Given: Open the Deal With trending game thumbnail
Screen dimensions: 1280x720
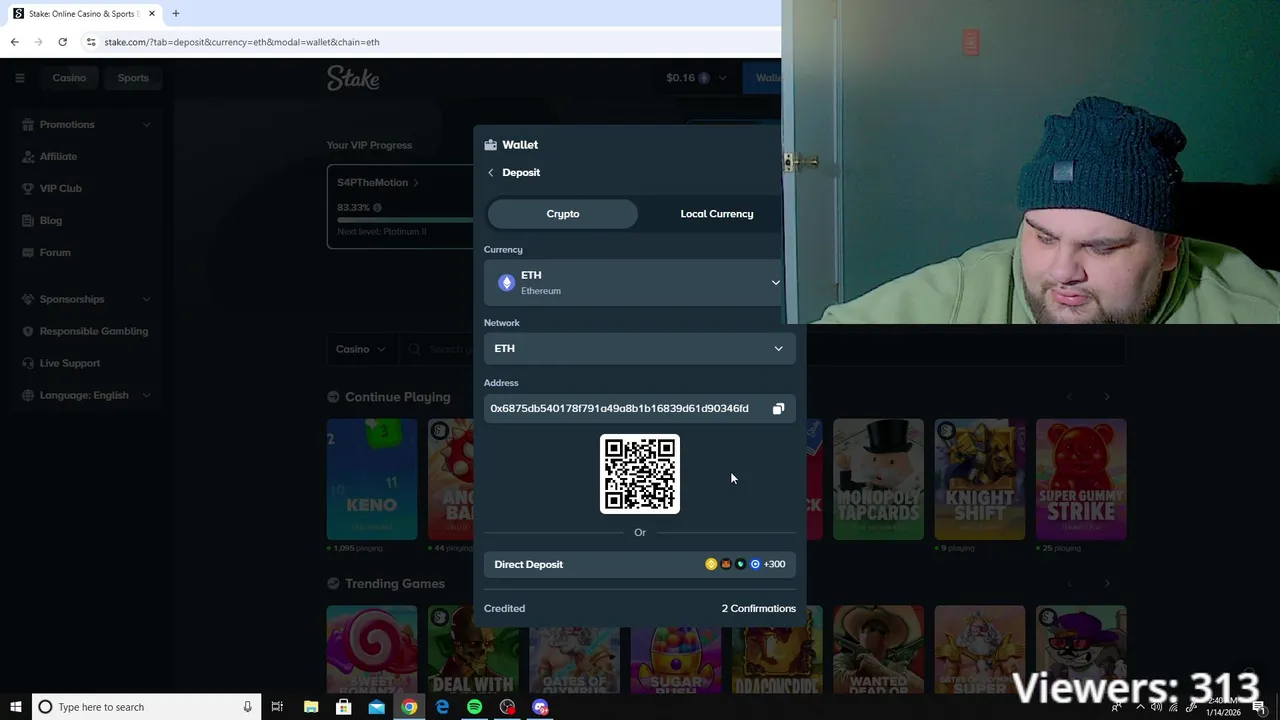Looking at the screenshot, I should coord(472,650).
